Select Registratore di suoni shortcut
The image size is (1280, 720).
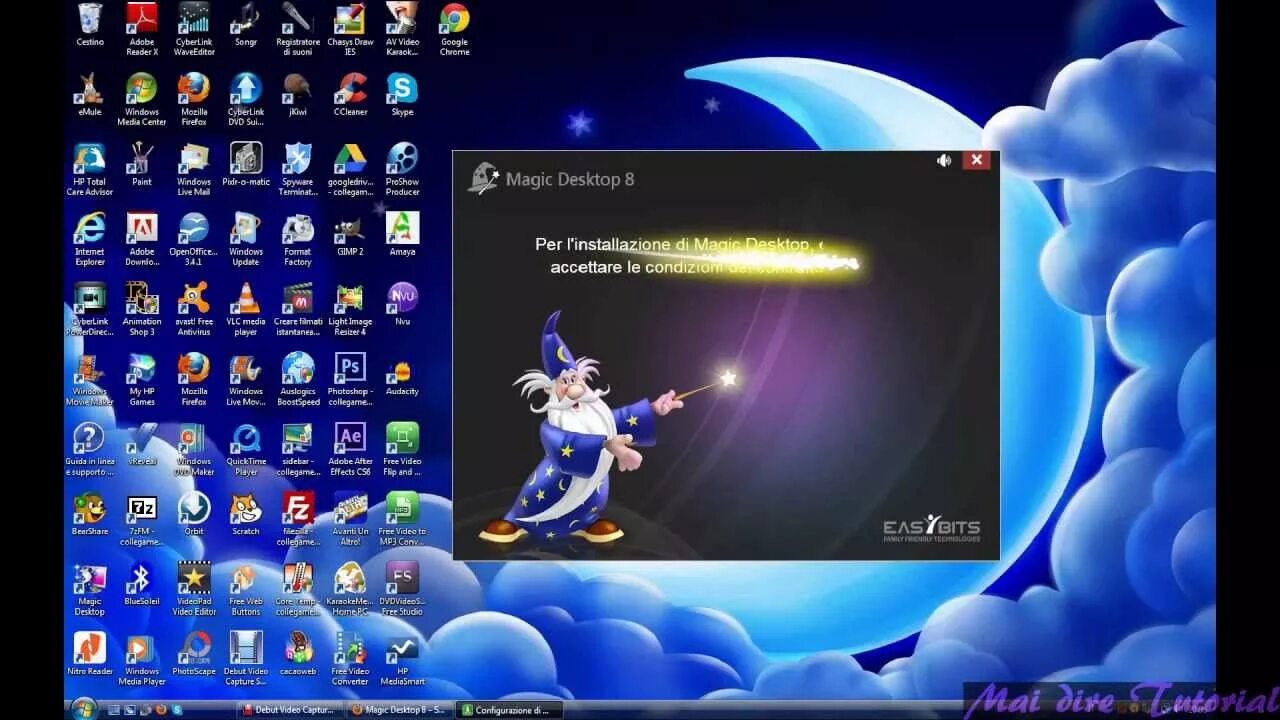(x=298, y=28)
